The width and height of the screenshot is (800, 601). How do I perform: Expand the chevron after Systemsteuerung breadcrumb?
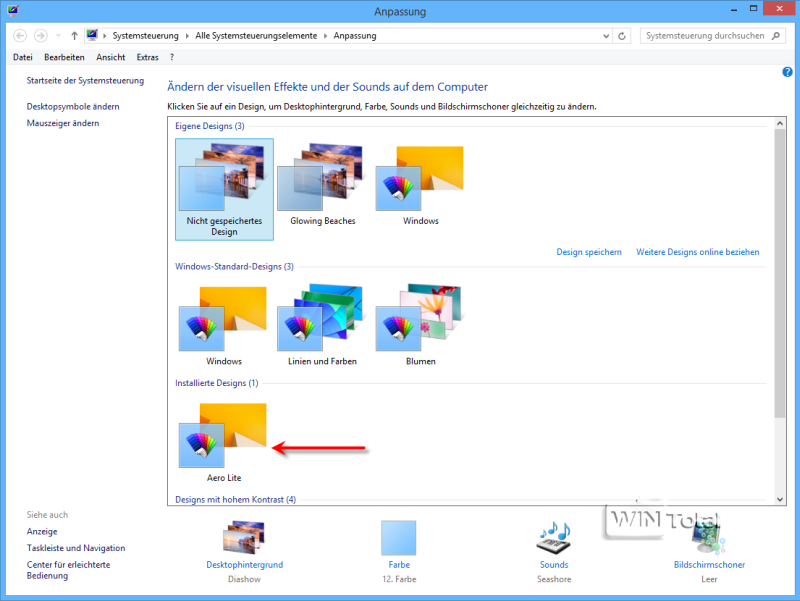click(x=187, y=36)
